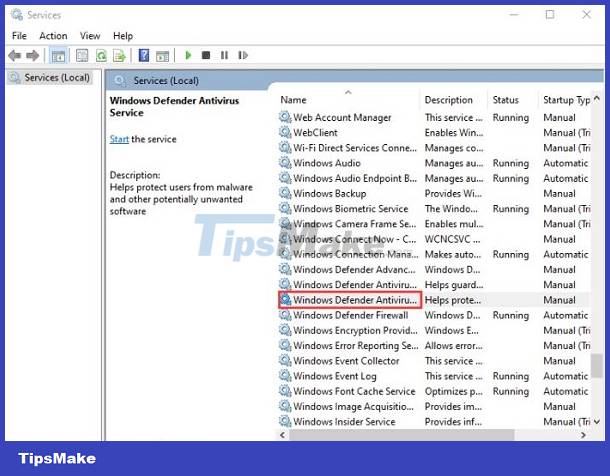Toggle Show/Hide Action Pane toolbar icon

(x=162, y=56)
